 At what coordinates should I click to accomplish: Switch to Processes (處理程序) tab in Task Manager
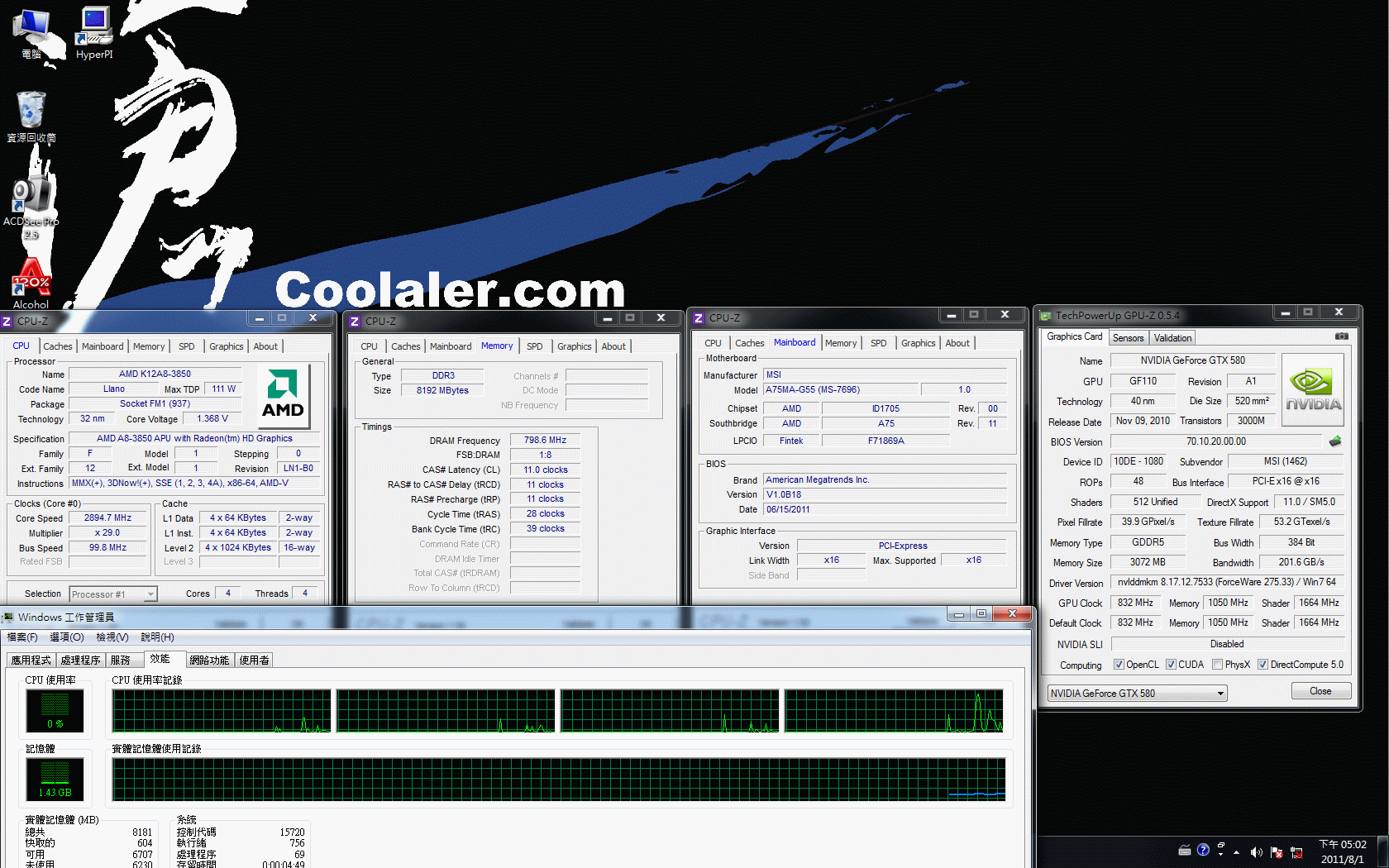click(x=80, y=660)
